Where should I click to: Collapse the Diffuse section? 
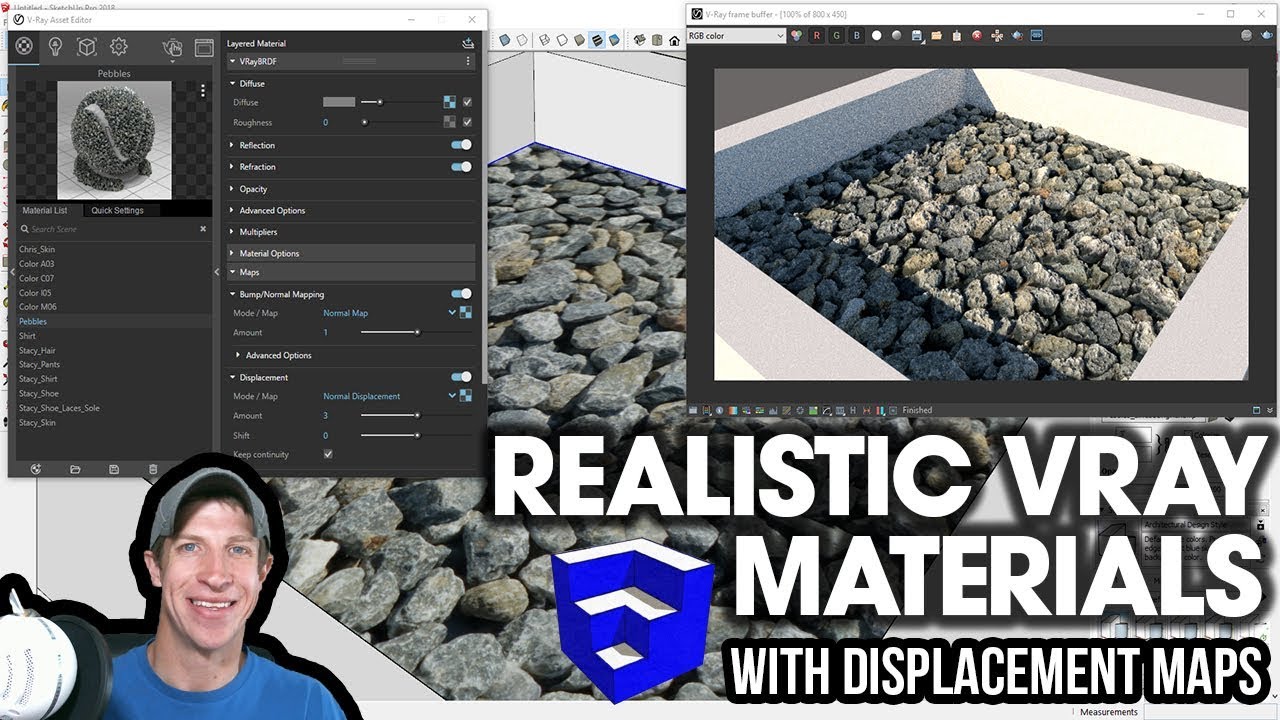tap(232, 84)
